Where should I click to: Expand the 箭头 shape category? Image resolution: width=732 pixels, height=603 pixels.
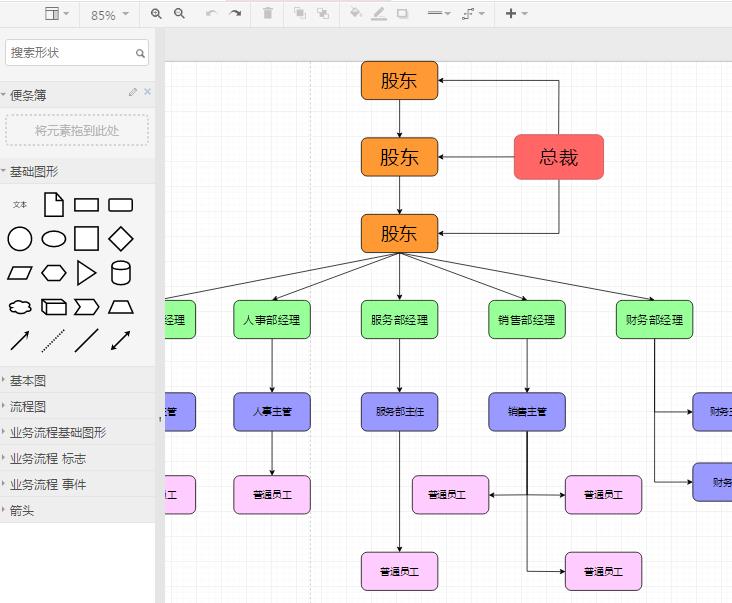[x=22, y=510]
